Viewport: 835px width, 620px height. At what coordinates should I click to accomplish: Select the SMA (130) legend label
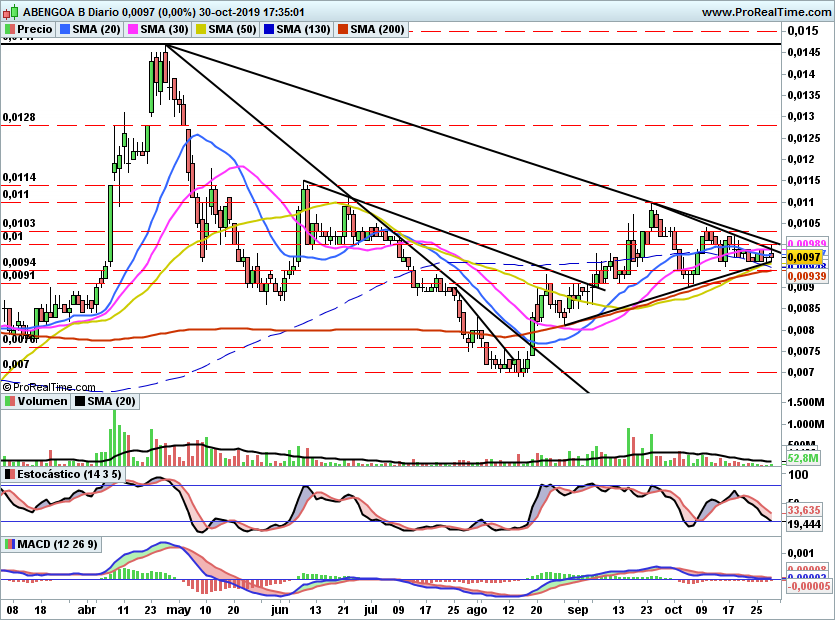coord(297,29)
